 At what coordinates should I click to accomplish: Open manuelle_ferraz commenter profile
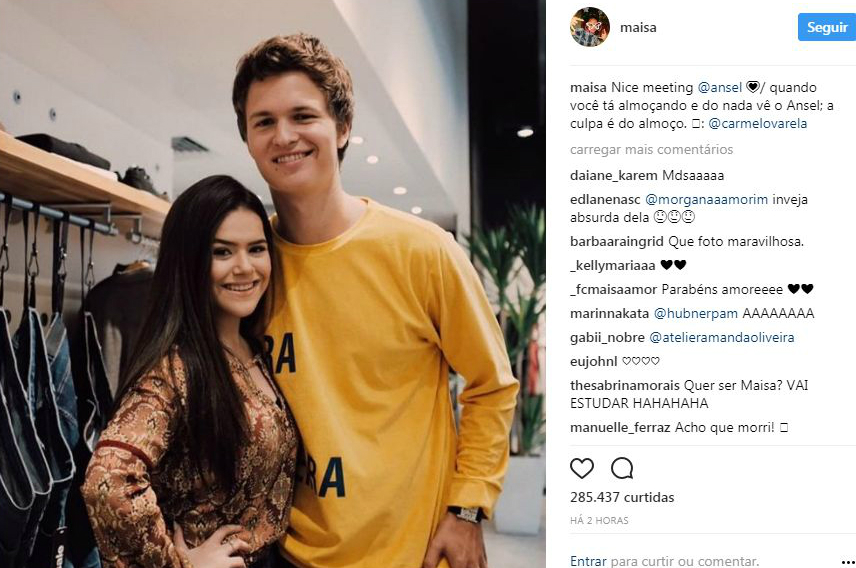(620, 428)
